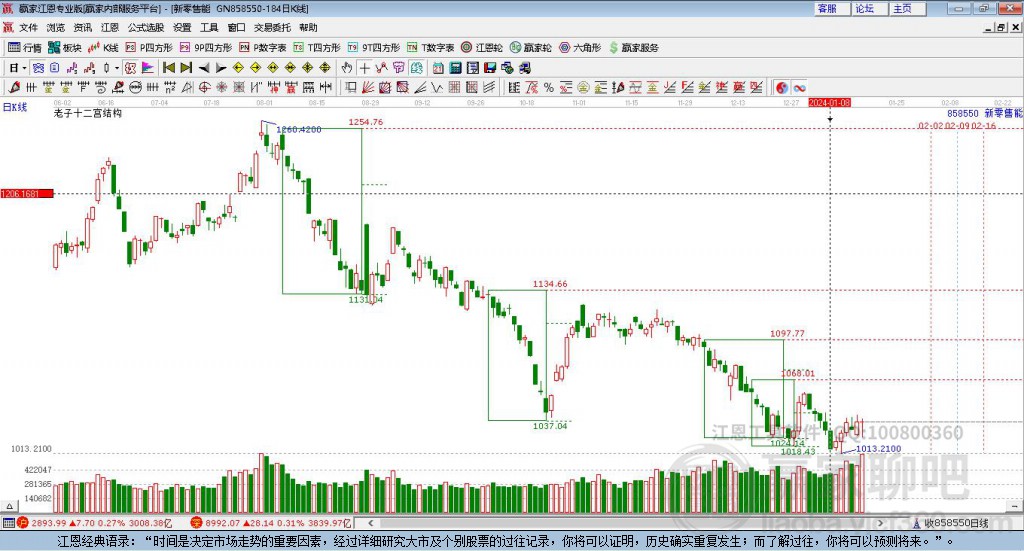This screenshot has height=551, width=1024.
Task: Toggle the crosshair cursor tool
Action: pos(364,68)
